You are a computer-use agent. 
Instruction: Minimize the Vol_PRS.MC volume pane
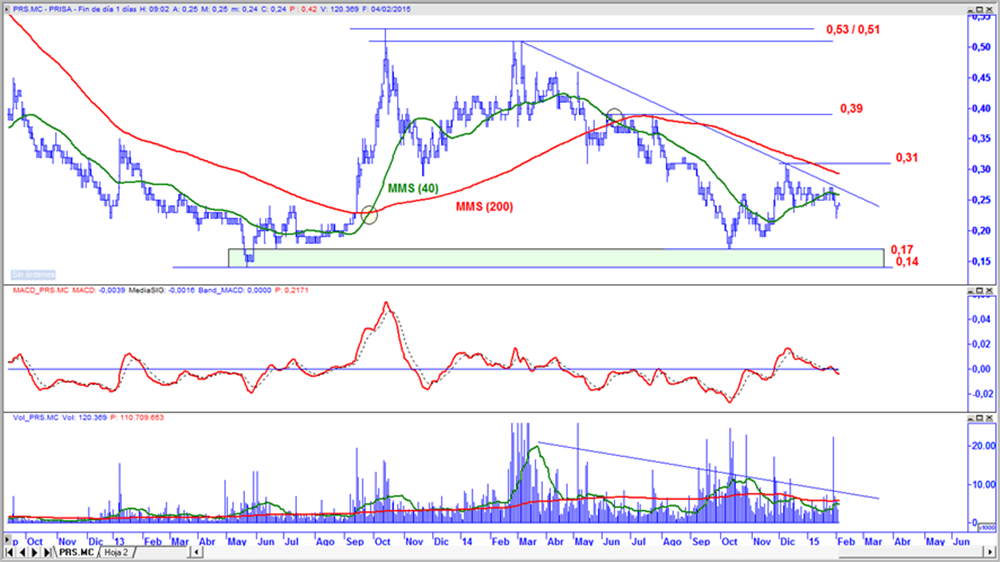971,418
